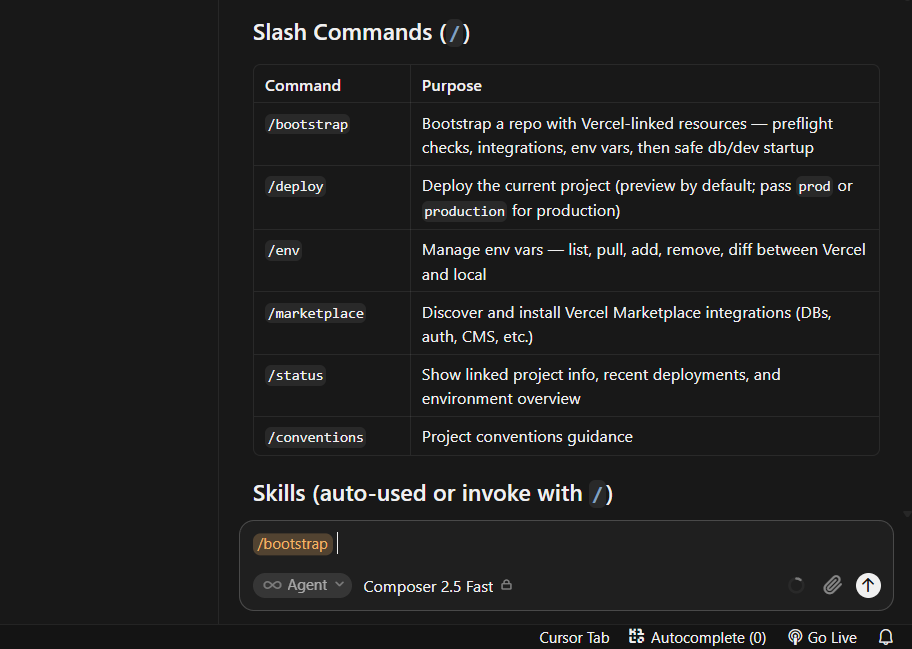Click the send arrow button

pos(868,585)
